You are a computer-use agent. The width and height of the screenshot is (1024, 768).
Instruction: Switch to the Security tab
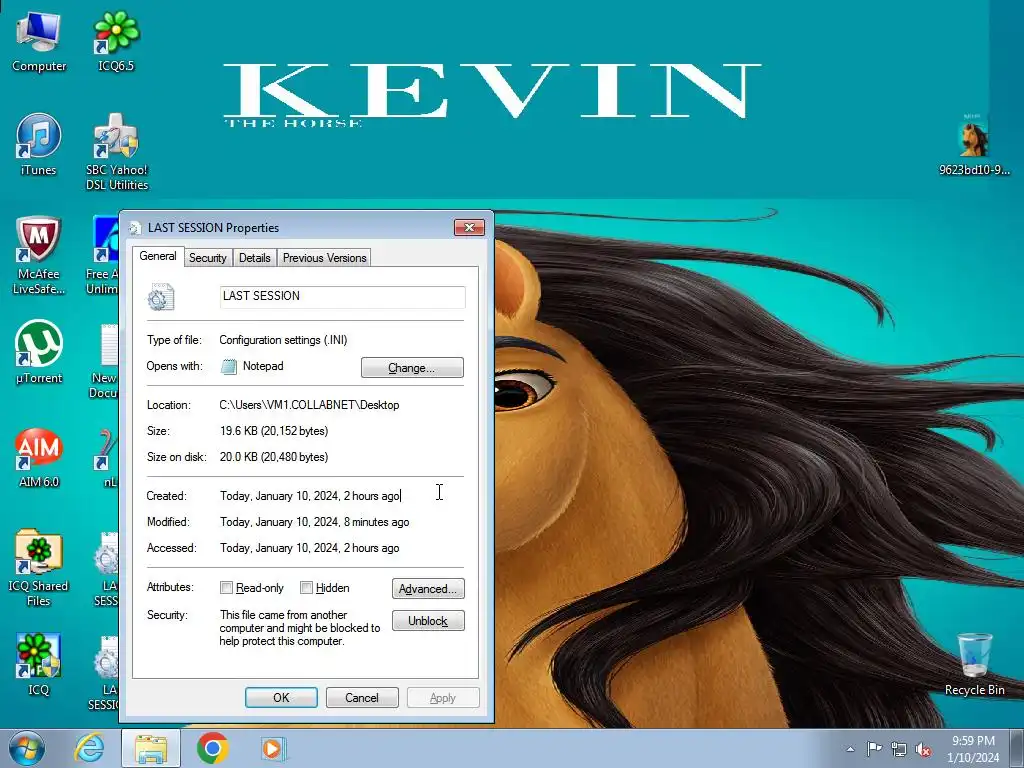pos(208,258)
